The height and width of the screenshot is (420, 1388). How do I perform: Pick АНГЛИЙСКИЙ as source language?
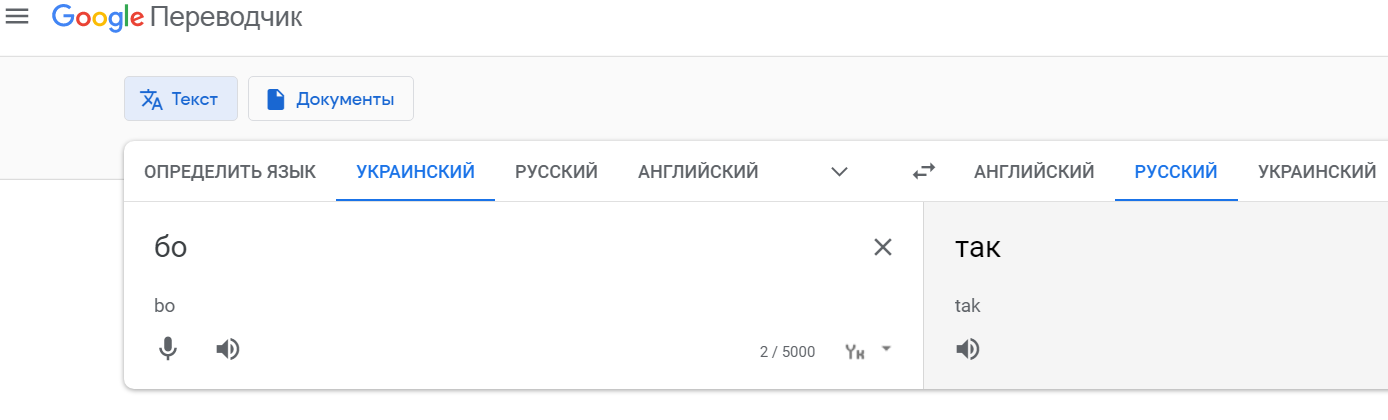tap(698, 172)
